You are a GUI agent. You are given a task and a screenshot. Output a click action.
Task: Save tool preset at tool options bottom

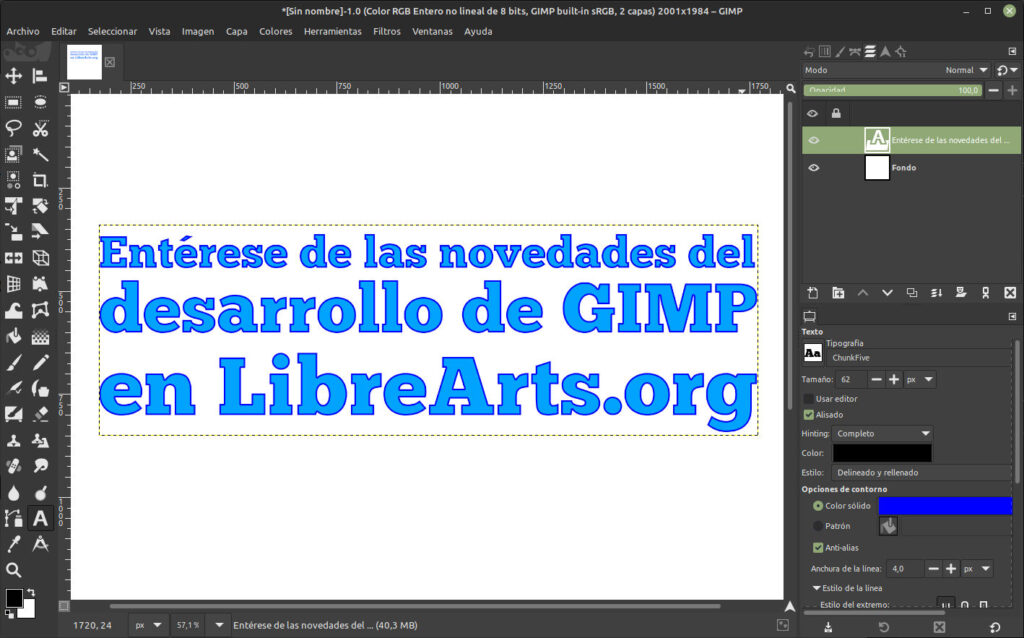828,627
